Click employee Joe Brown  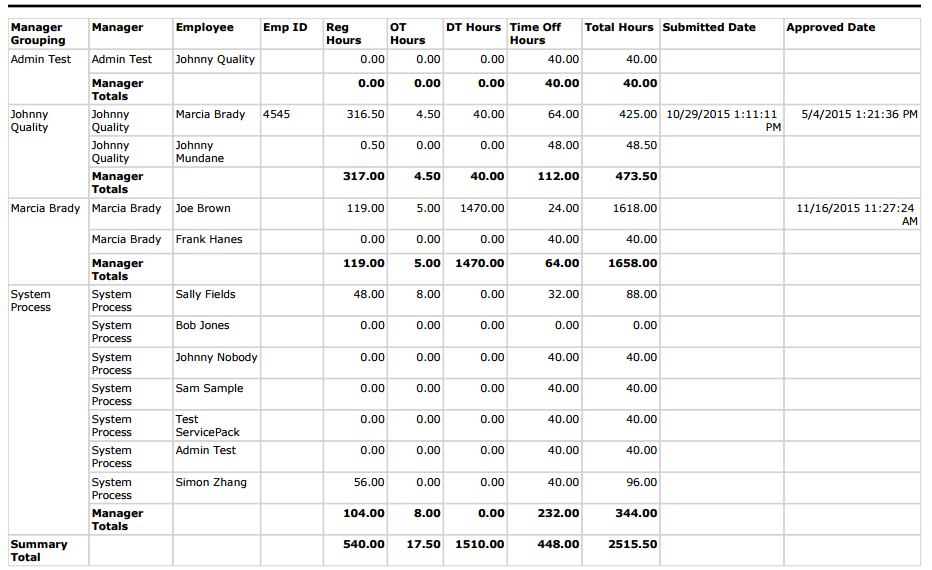click(203, 209)
